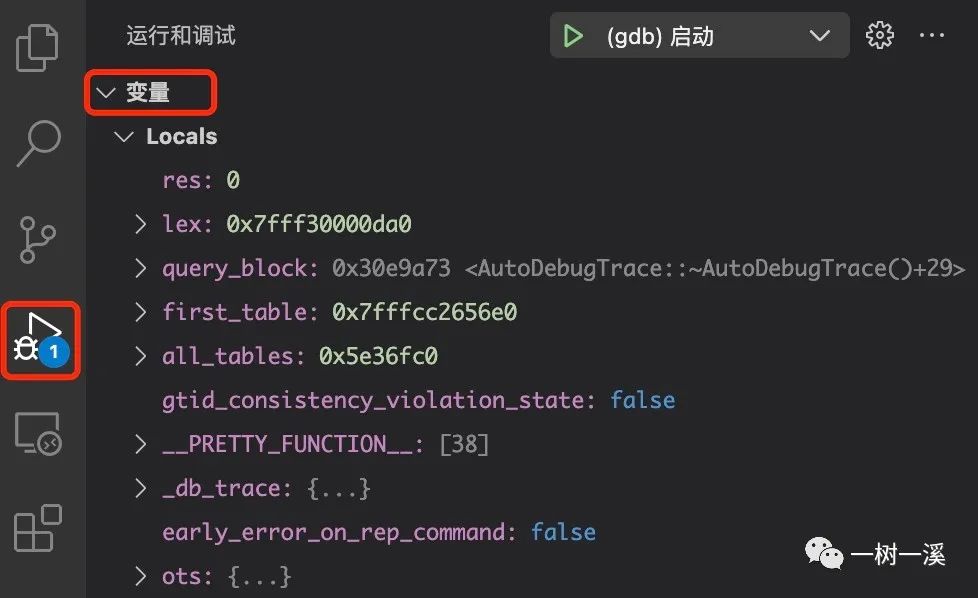Open the Explorer sidebar icon
Screen dimensions: 978x598
[38, 45]
